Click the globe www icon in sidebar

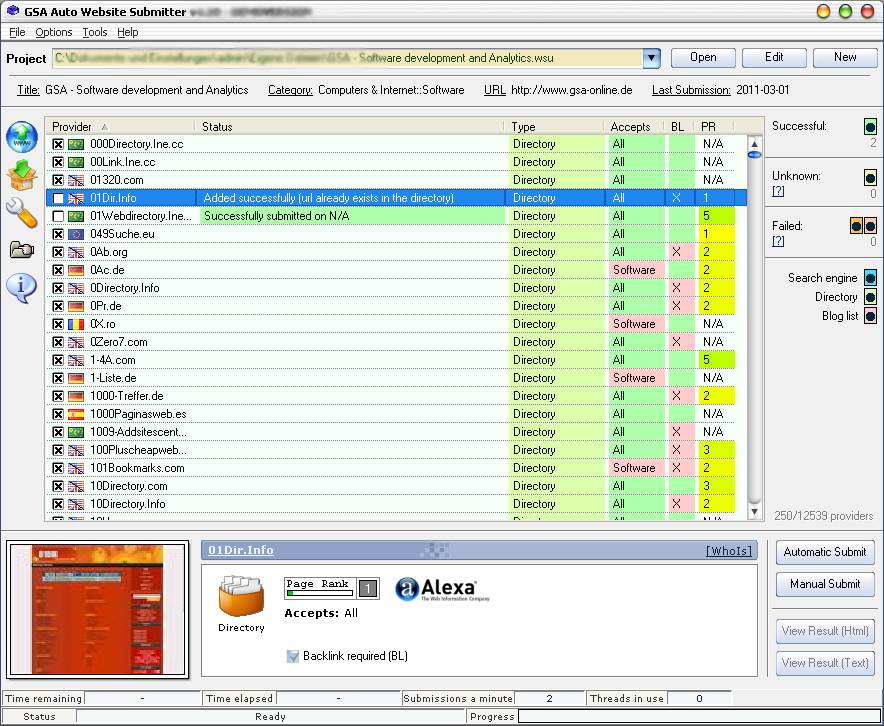tap(21, 138)
